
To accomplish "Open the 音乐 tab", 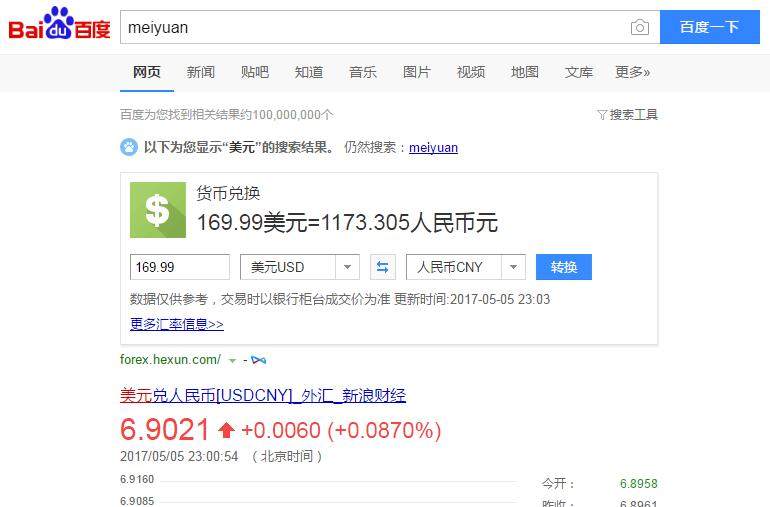I will (363, 72).
